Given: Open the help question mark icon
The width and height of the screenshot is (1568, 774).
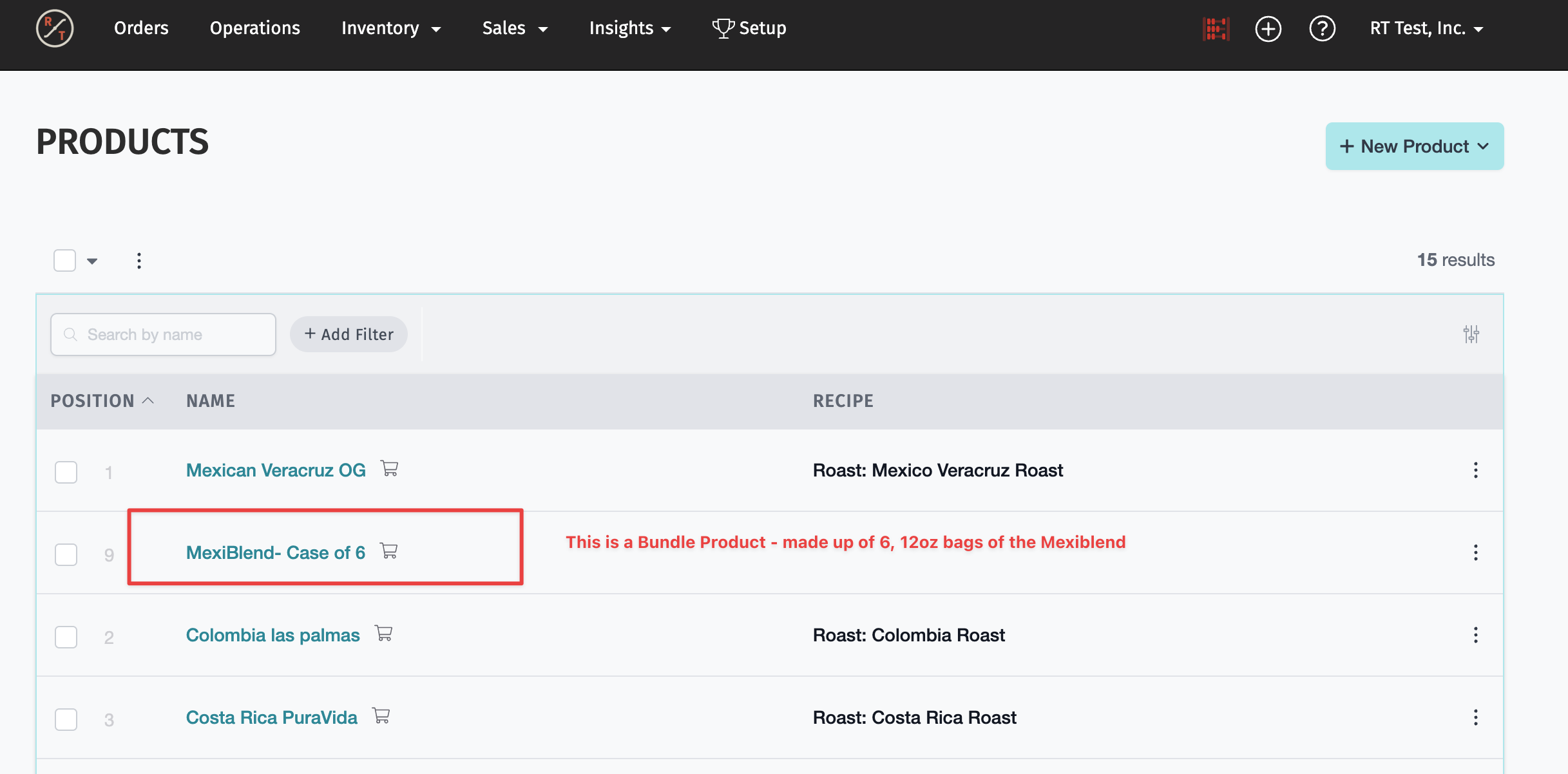Looking at the screenshot, I should (x=1322, y=29).
